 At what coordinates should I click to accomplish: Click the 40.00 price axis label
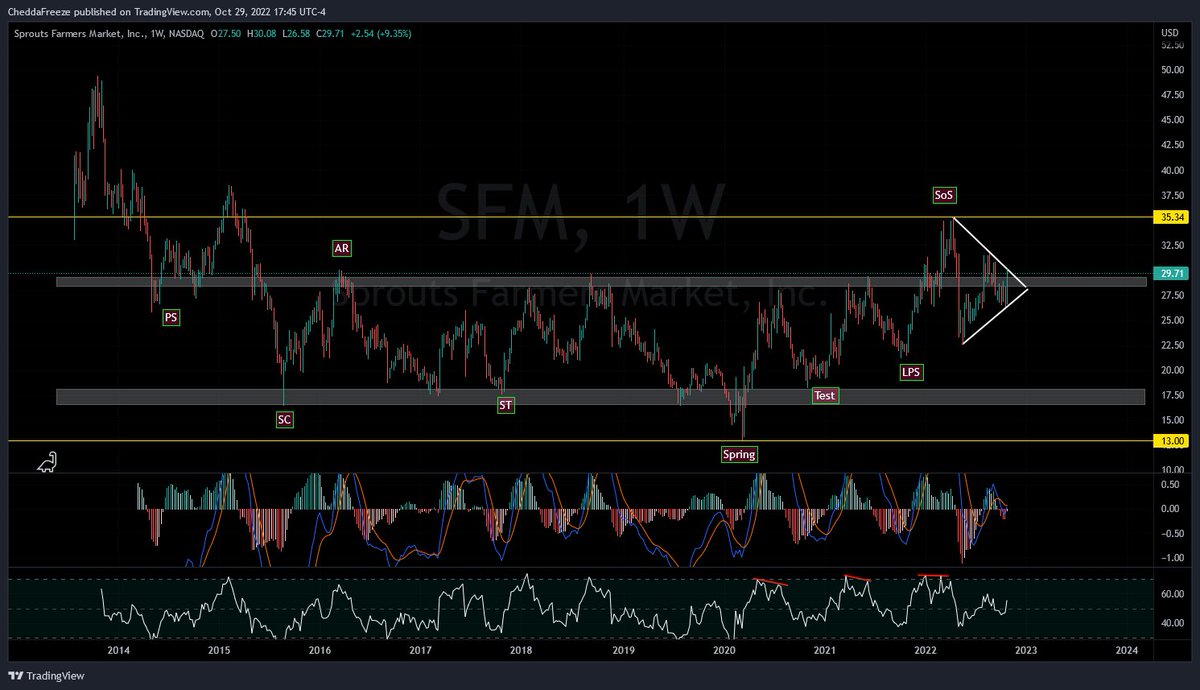pos(1174,170)
